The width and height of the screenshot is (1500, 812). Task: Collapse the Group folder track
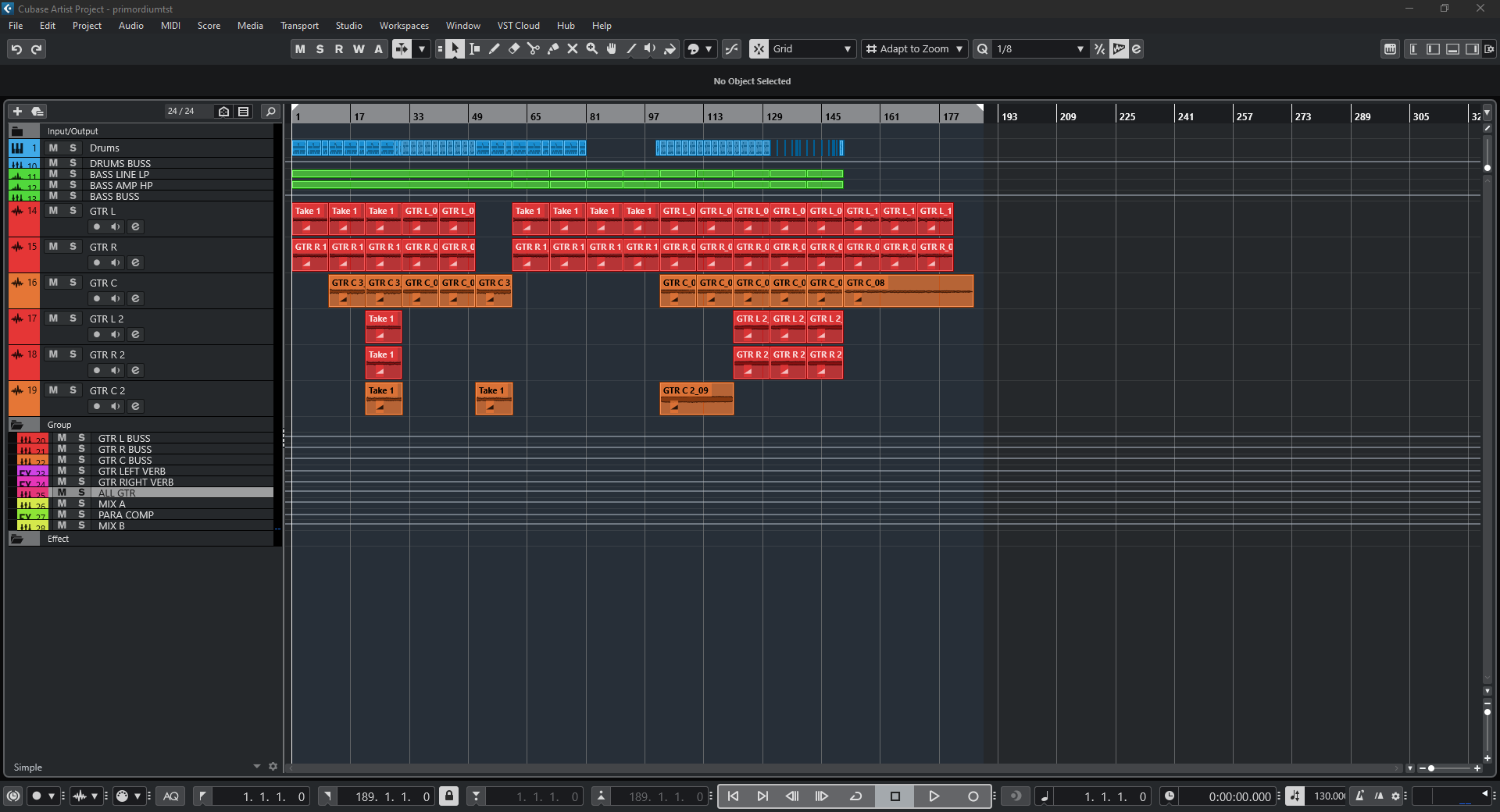point(17,425)
